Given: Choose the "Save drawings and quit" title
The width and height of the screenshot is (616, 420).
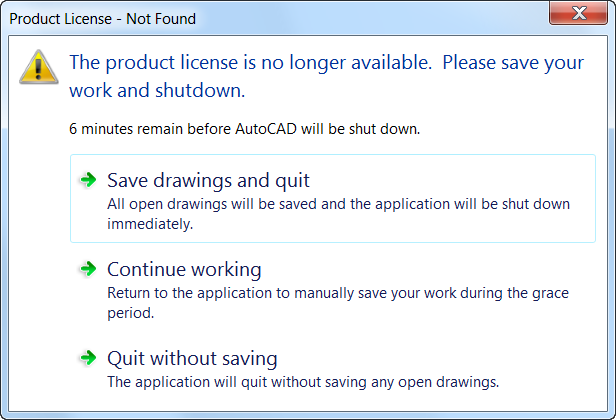Looking at the screenshot, I should pos(208,181).
